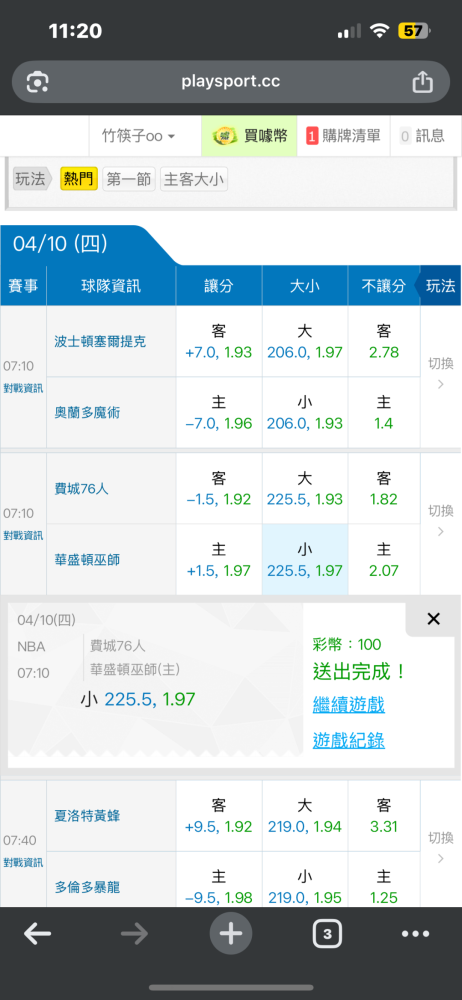Open 訊息 messages

[x=422, y=136]
